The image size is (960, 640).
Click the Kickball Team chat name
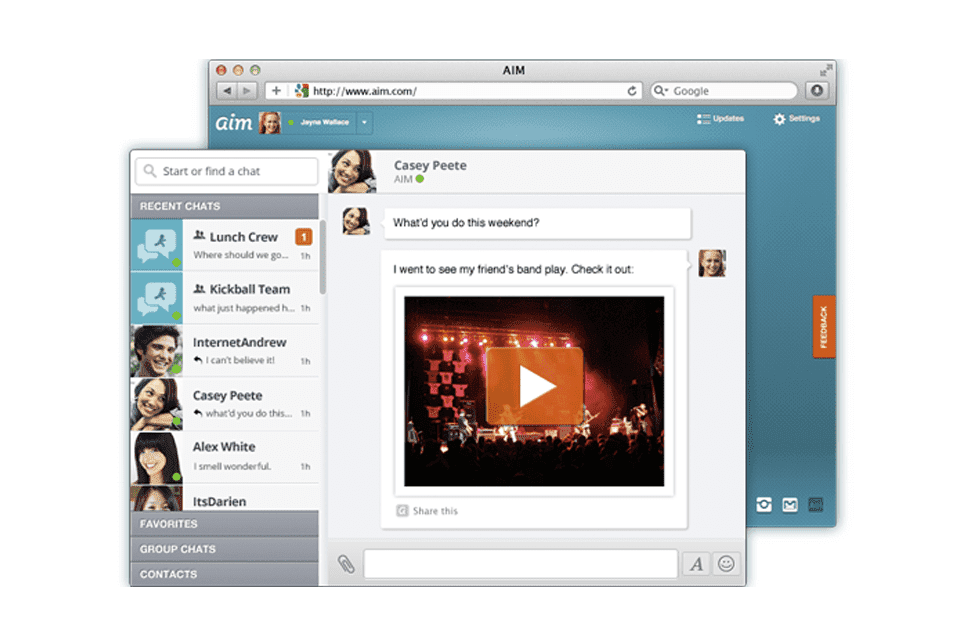point(250,289)
